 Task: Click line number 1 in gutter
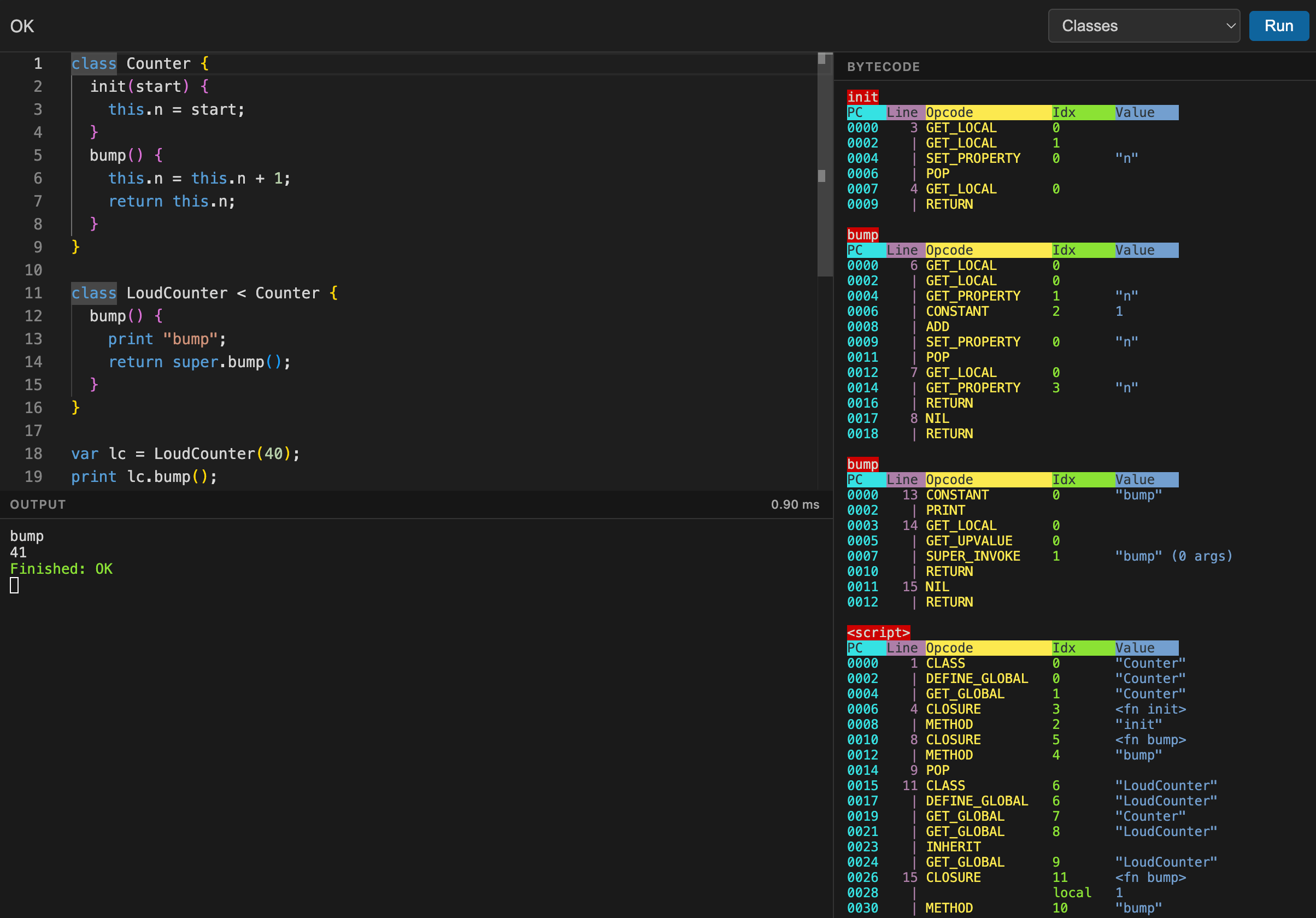(38, 63)
